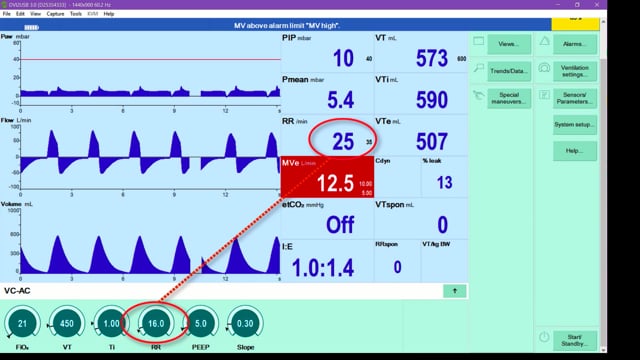Open the Capture menu
The width and height of the screenshot is (640, 360).
[55, 14]
